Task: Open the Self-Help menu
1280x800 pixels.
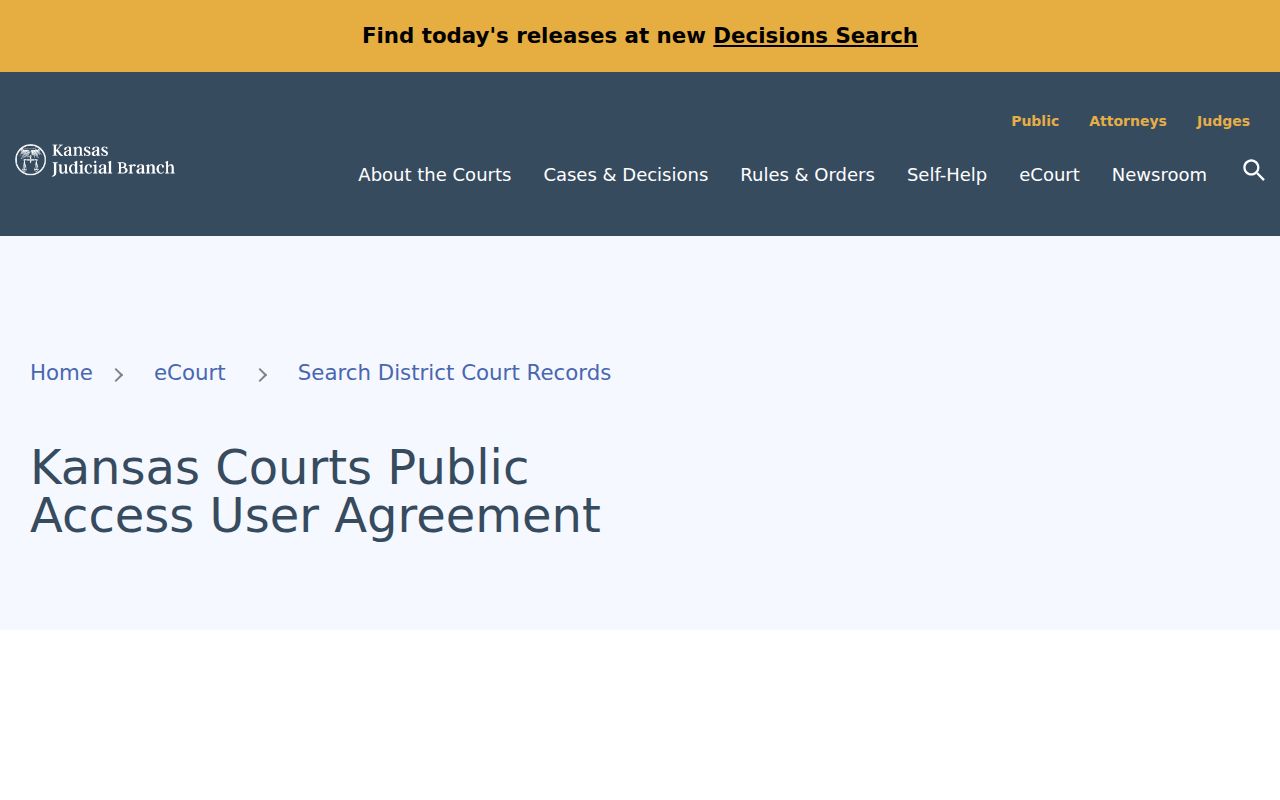Action: click(x=947, y=175)
